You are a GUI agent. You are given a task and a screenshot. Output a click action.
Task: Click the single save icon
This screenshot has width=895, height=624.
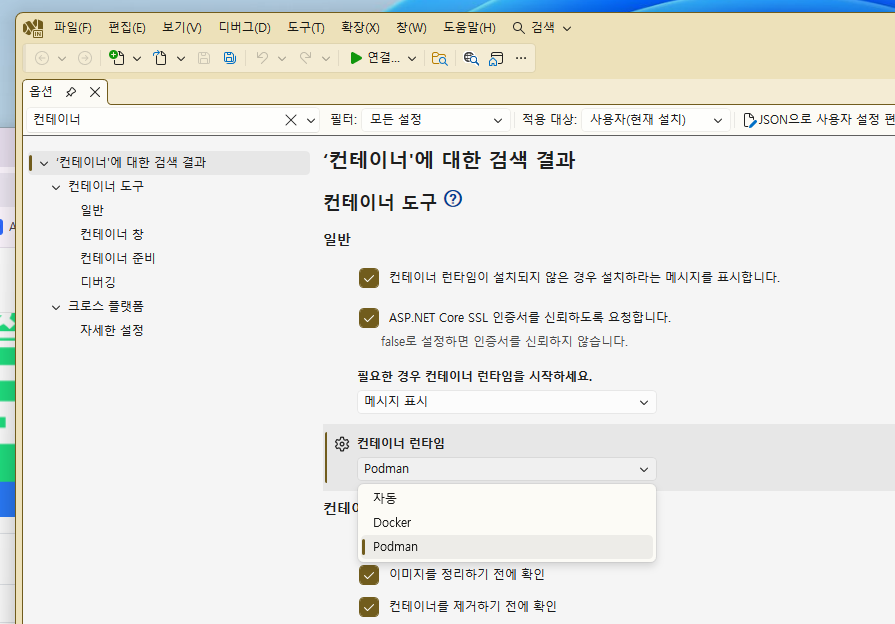tap(204, 58)
